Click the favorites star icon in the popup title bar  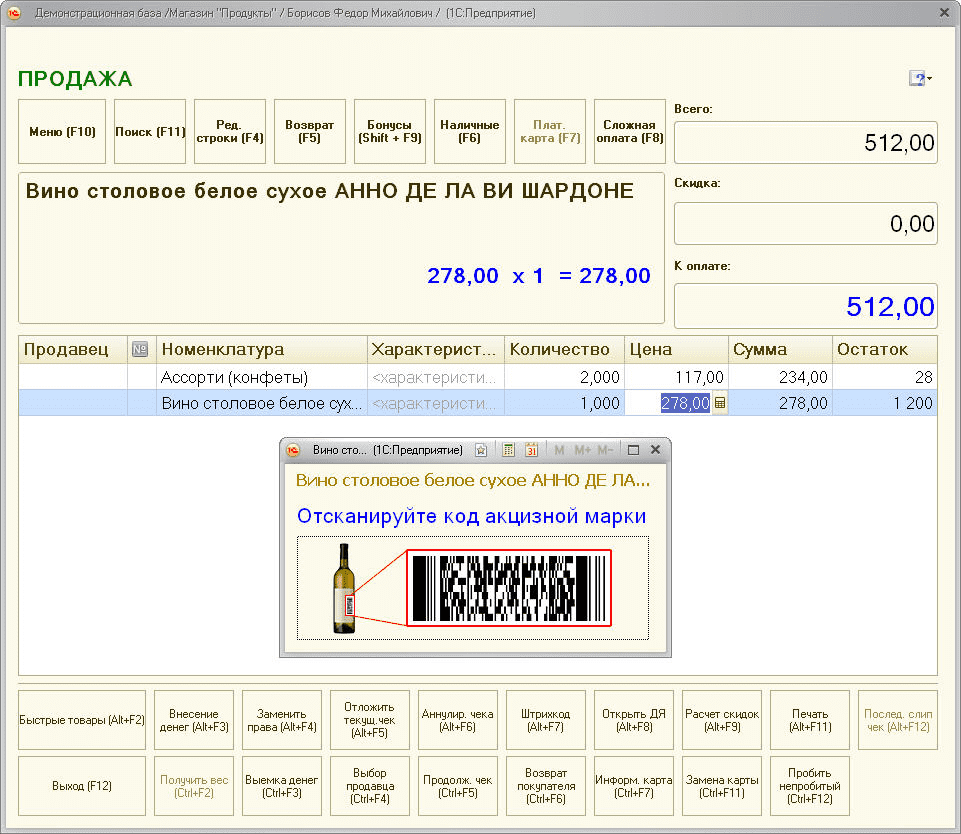pos(481,450)
